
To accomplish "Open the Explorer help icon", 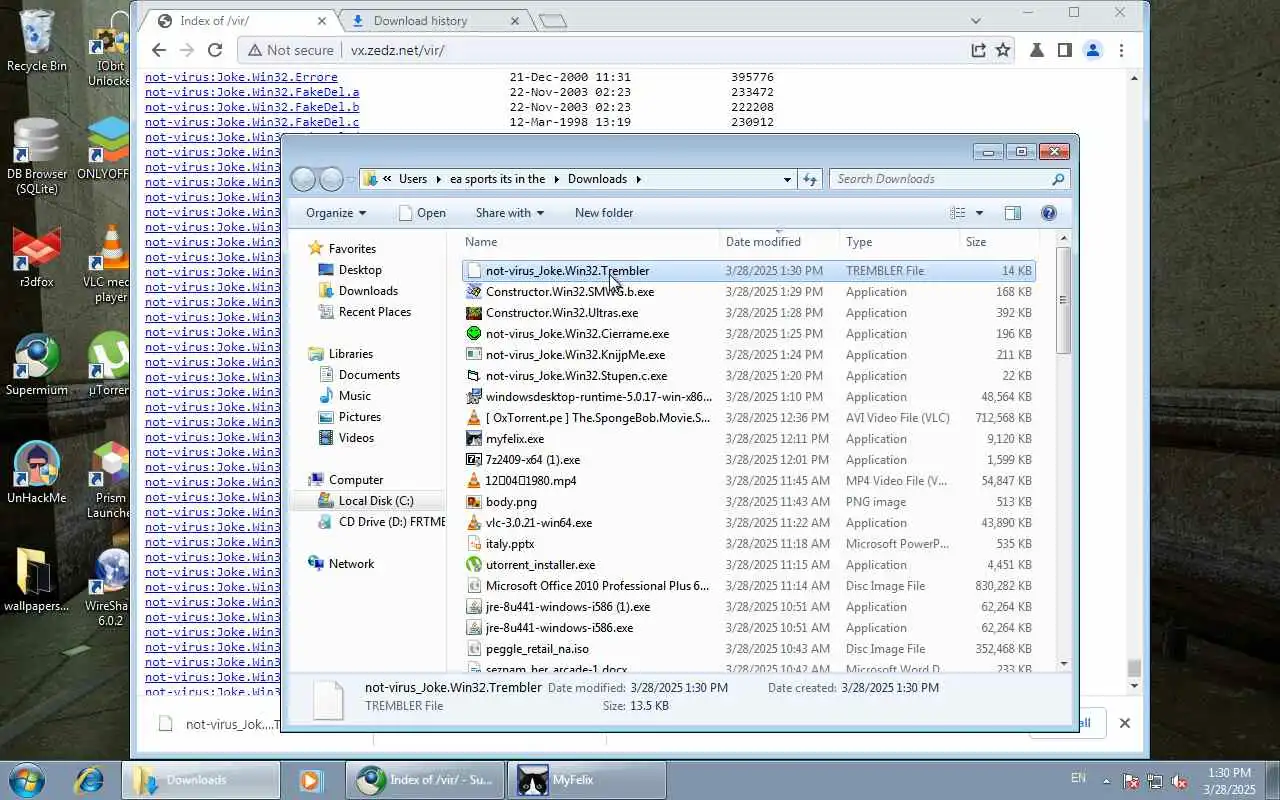I will [x=1048, y=213].
